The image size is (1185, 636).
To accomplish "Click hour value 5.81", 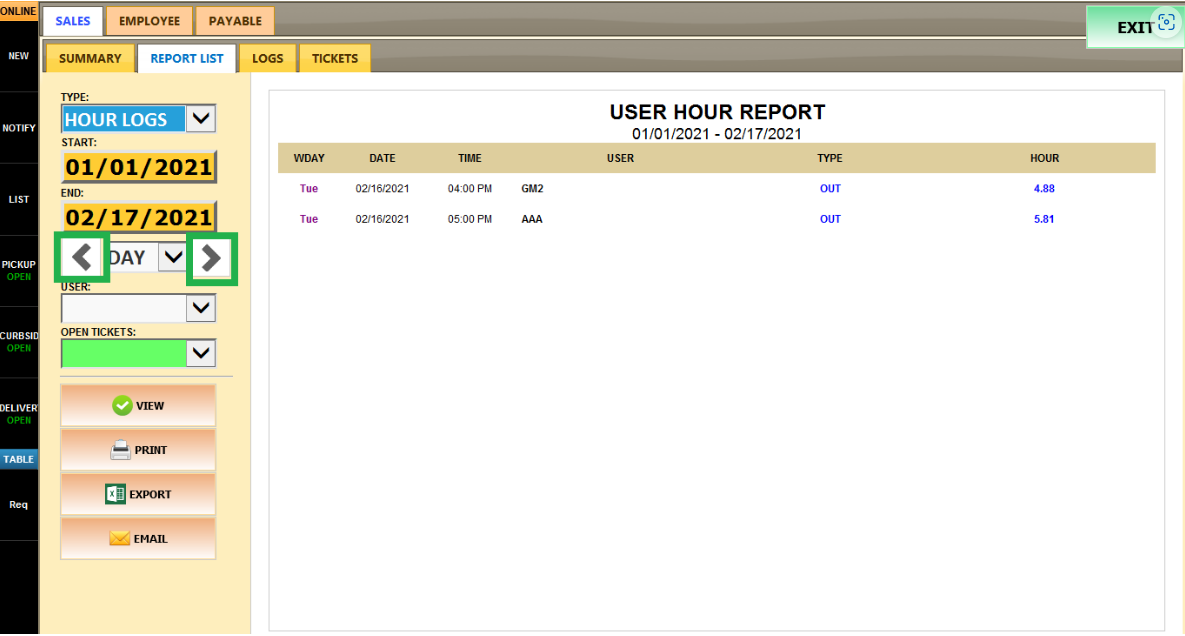I will (x=1044, y=219).
